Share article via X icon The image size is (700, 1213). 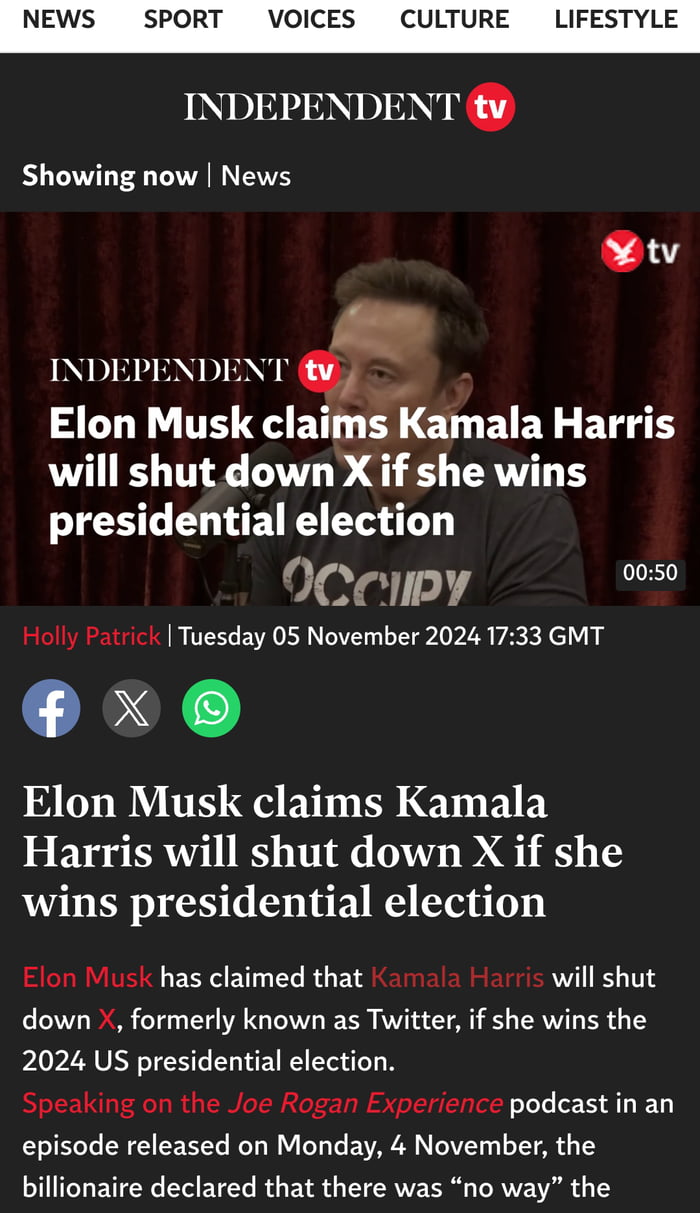[x=131, y=708]
